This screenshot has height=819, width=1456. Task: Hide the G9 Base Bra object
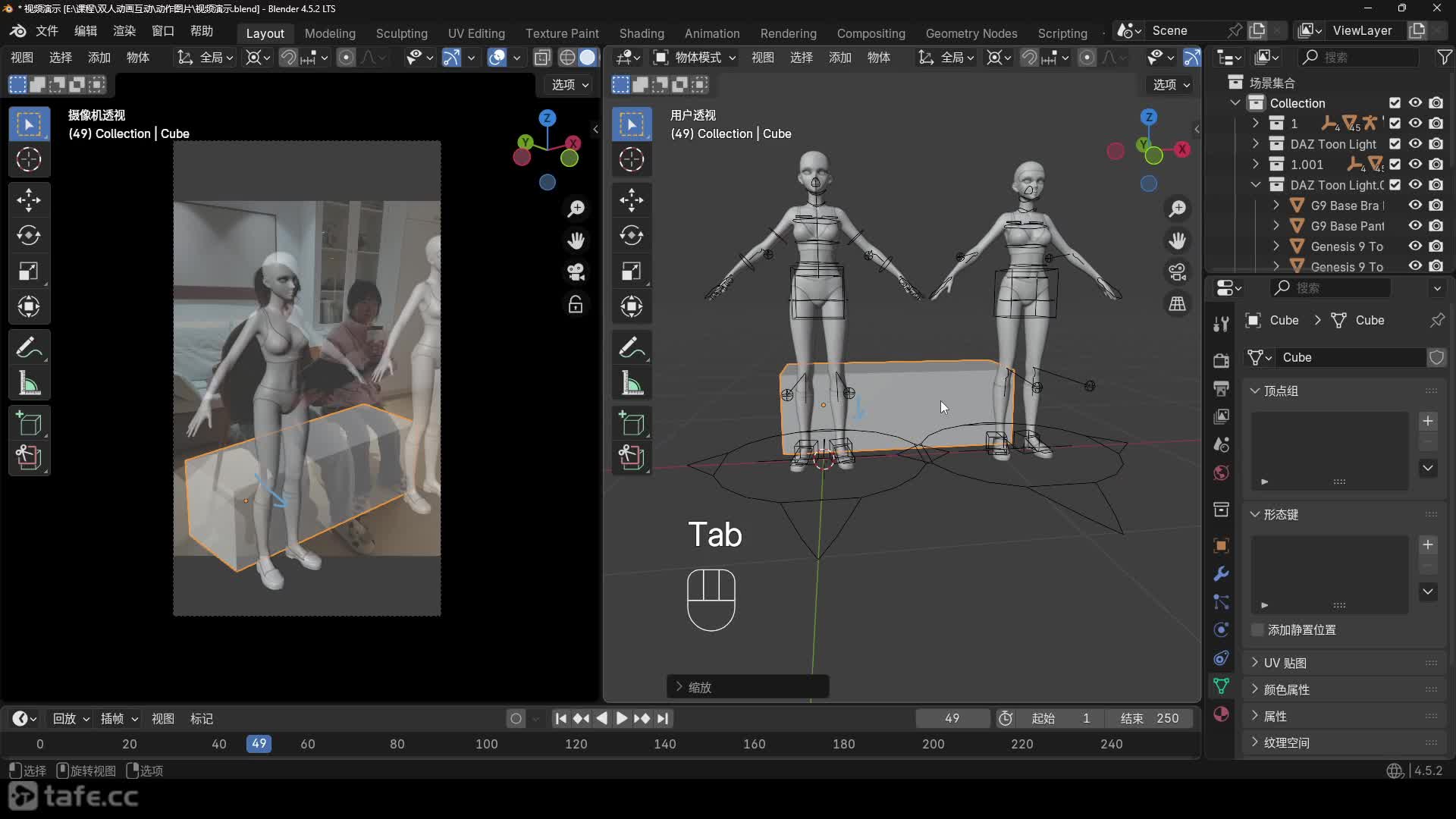(1415, 206)
